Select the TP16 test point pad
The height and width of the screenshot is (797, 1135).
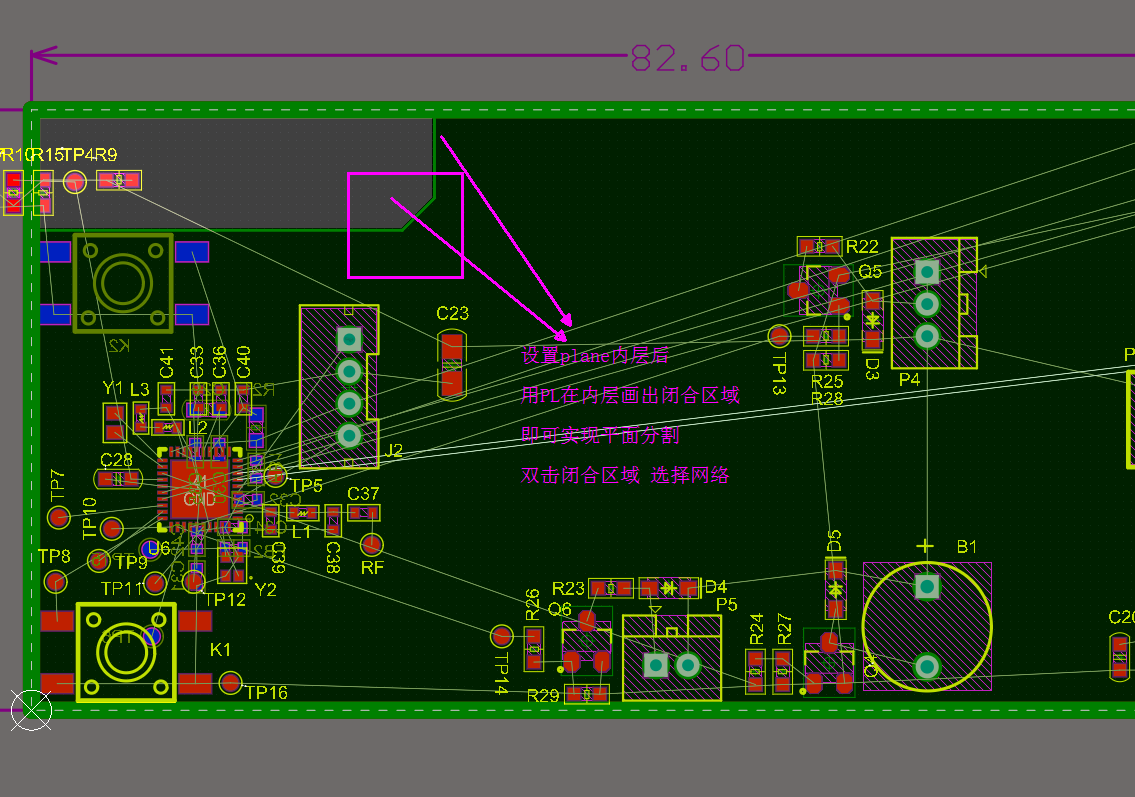pos(230,682)
